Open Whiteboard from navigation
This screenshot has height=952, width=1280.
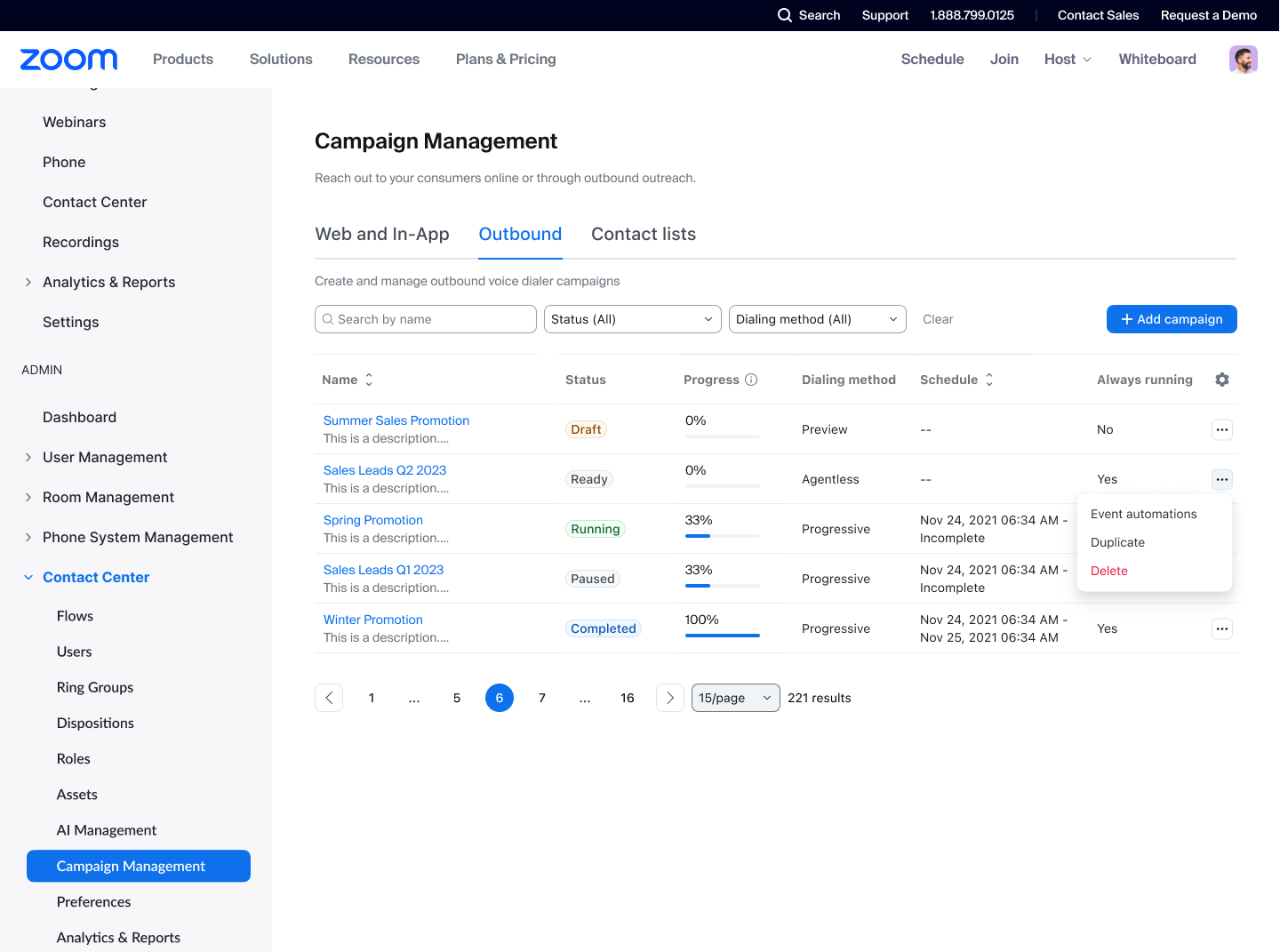(1157, 60)
